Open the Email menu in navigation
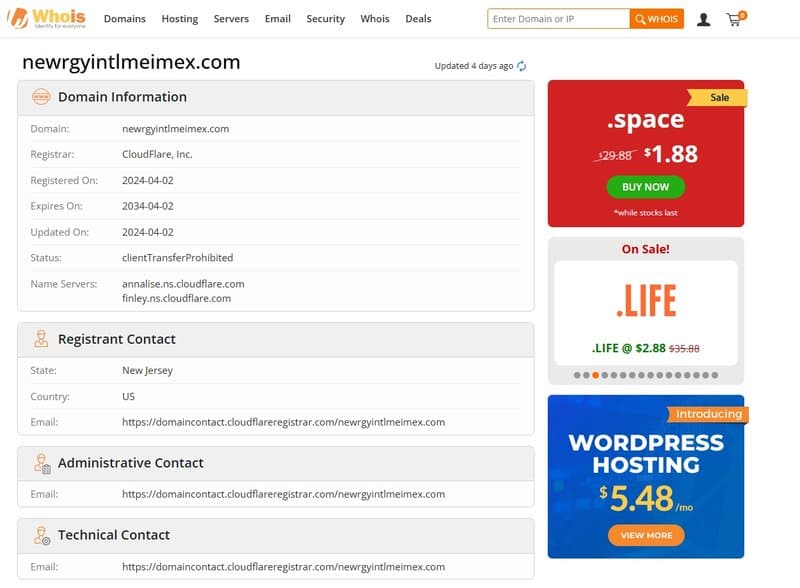Viewport: 800px width, 588px height. pos(278,19)
